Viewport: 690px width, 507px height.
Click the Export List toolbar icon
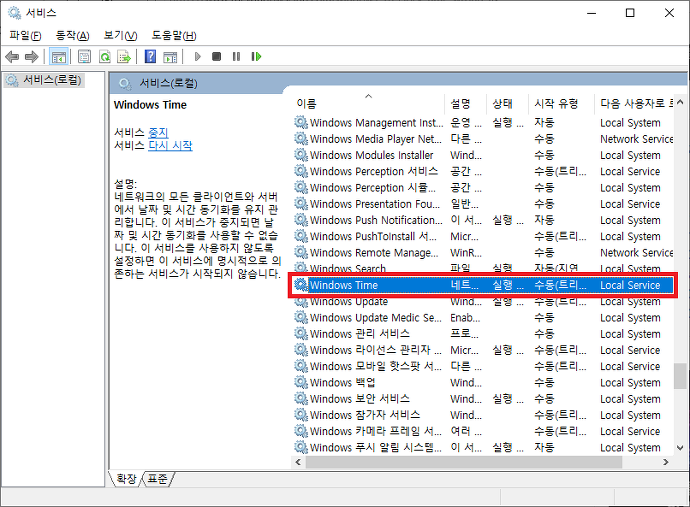point(125,57)
